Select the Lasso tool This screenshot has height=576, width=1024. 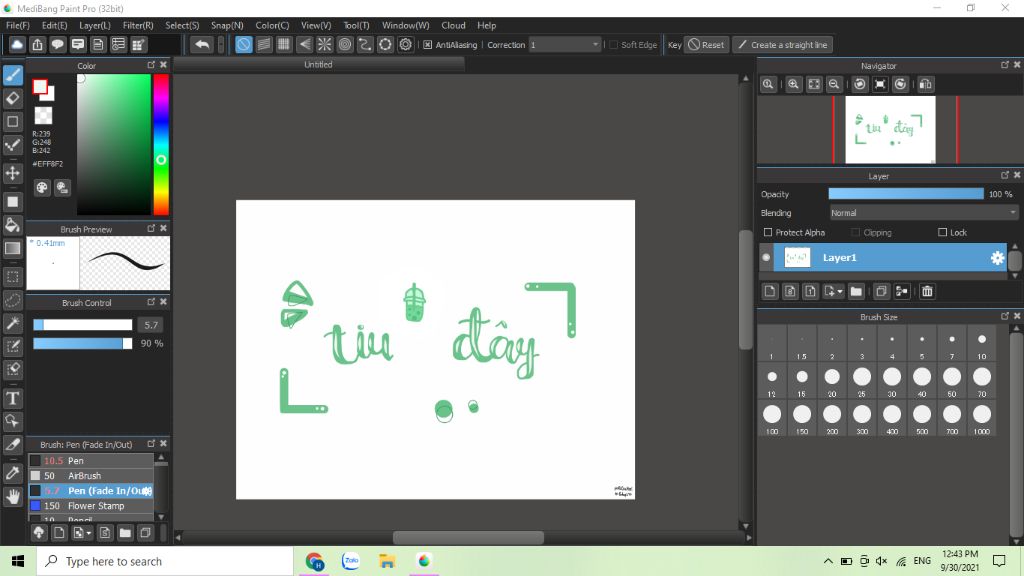[x=12, y=300]
